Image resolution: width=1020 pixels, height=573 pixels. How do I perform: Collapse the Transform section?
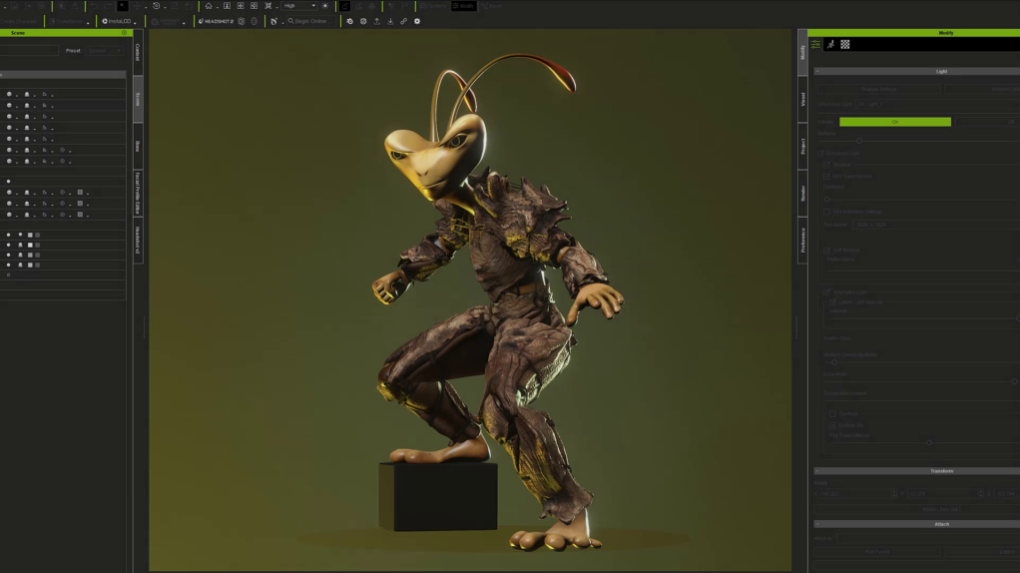click(x=817, y=471)
